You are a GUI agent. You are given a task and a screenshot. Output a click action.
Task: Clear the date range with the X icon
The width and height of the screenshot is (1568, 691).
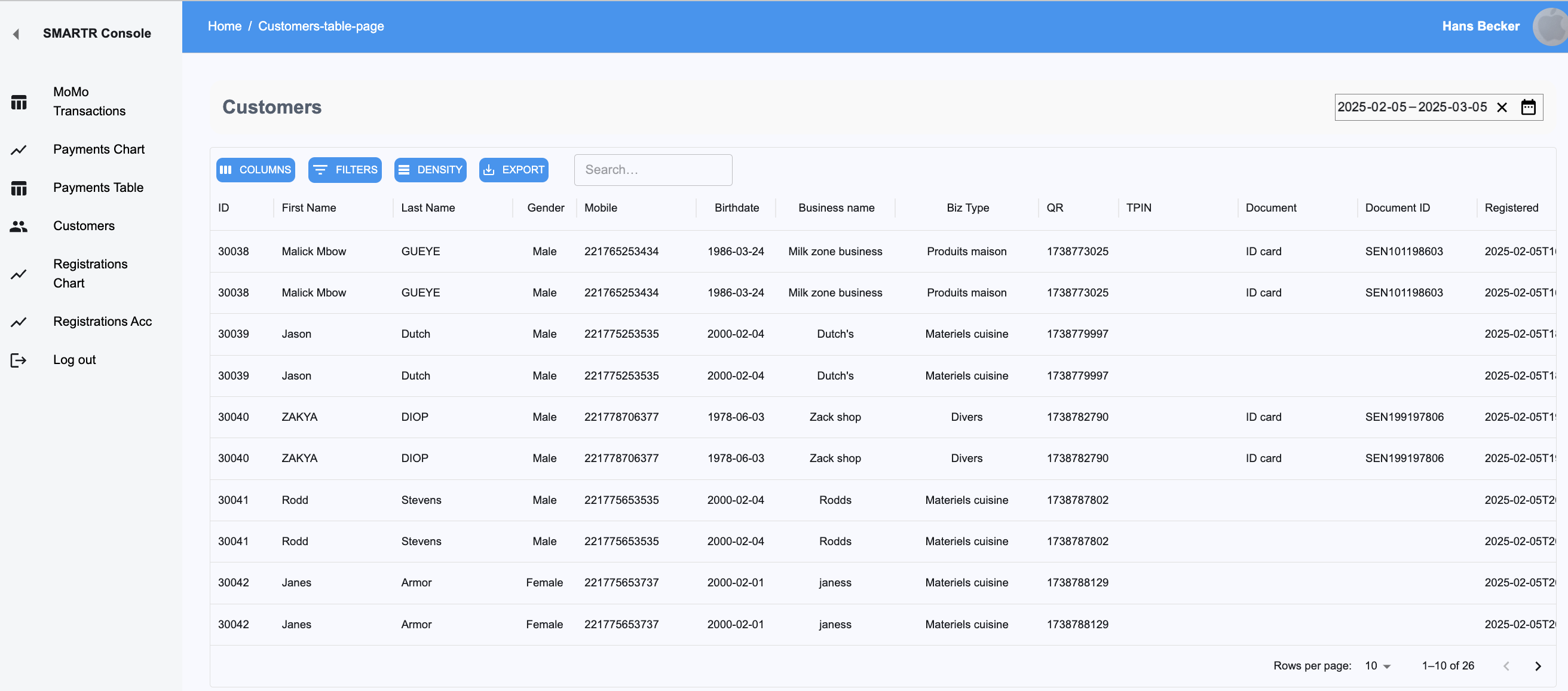(1502, 108)
